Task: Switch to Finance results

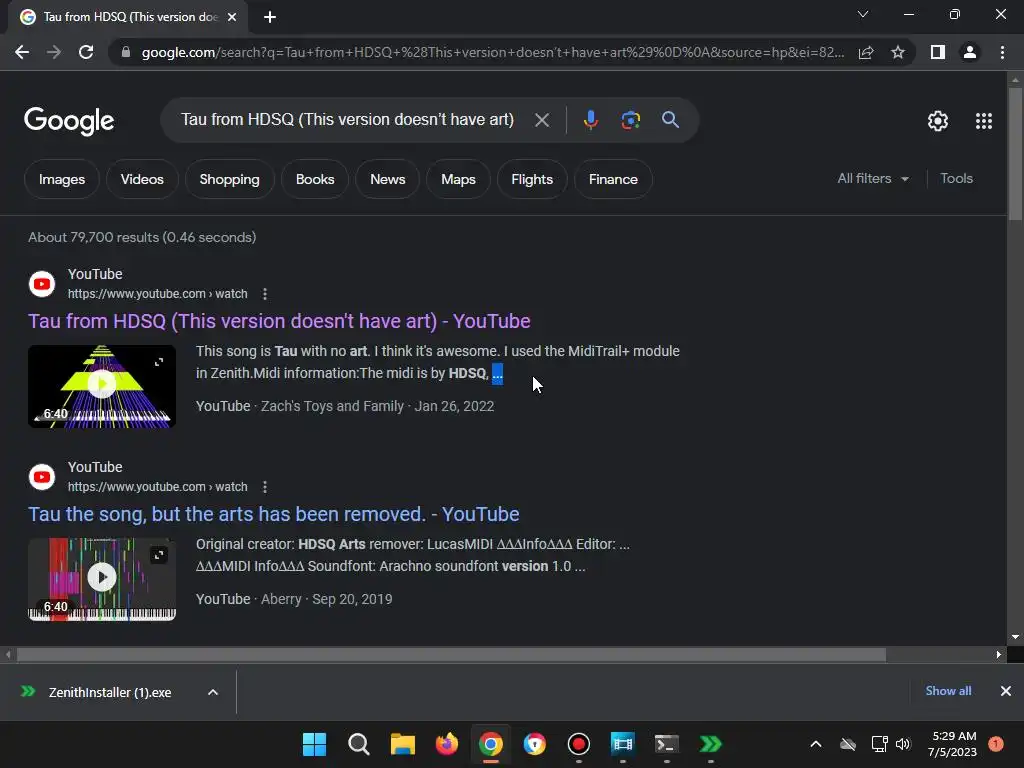Action: click(613, 179)
